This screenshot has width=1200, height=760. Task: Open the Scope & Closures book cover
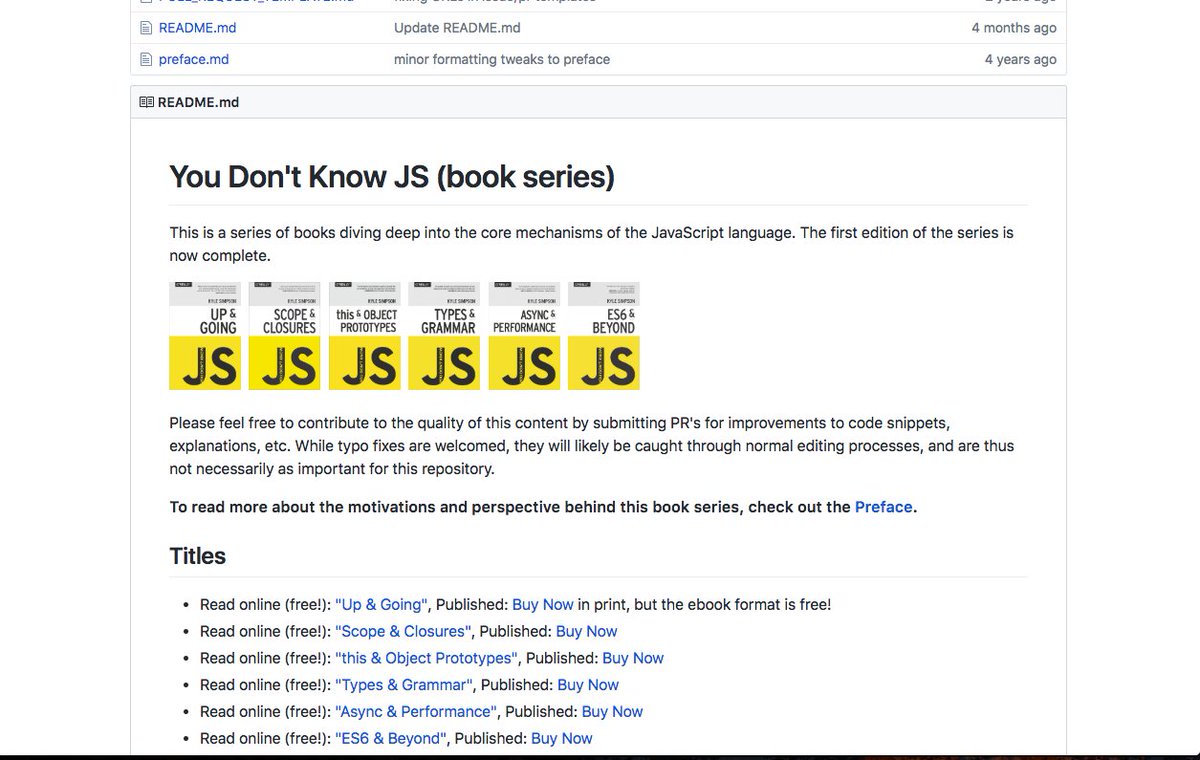[x=285, y=335]
